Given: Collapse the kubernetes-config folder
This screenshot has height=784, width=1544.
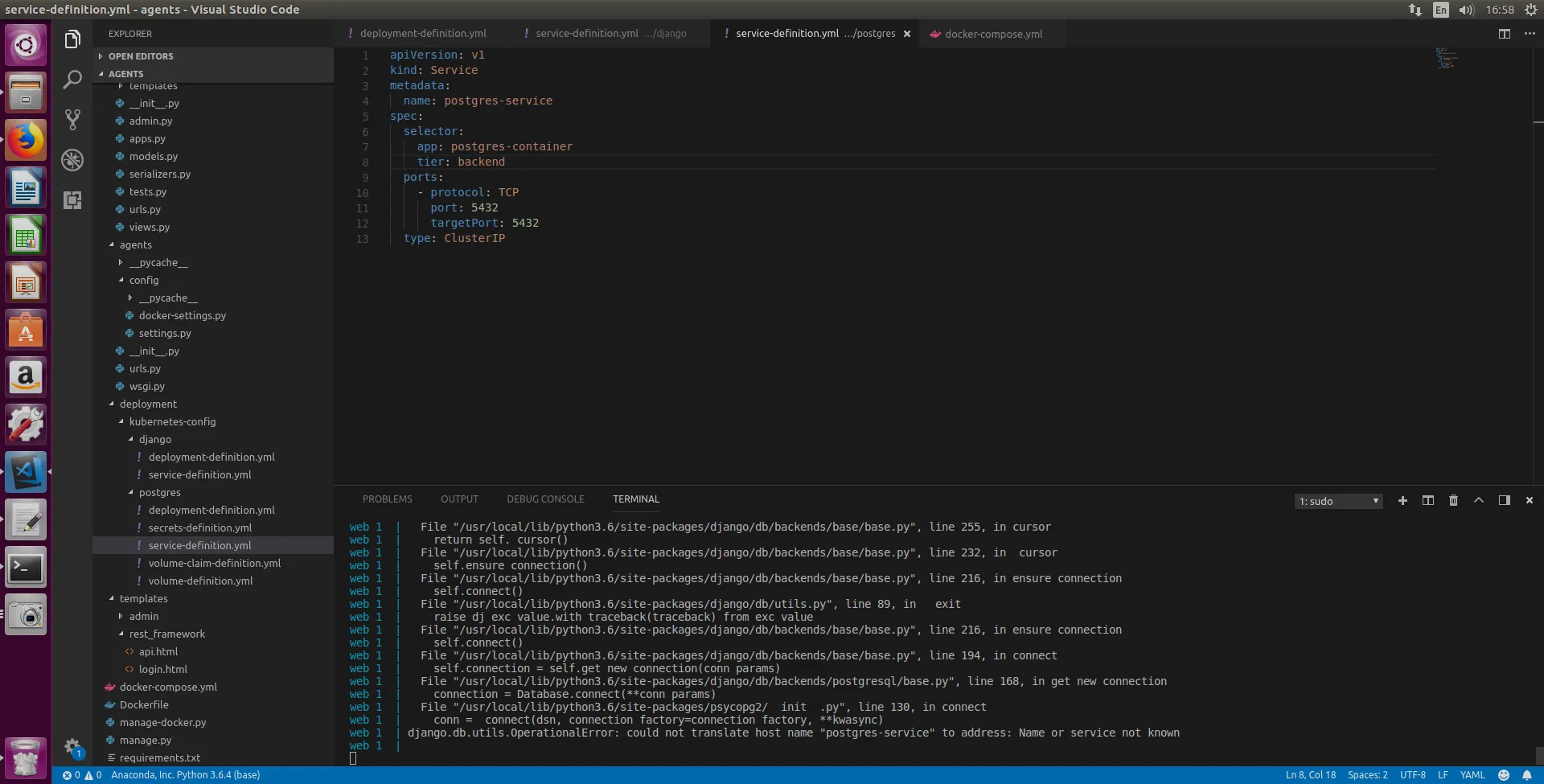Looking at the screenshot, I should [x=172, y=421].
